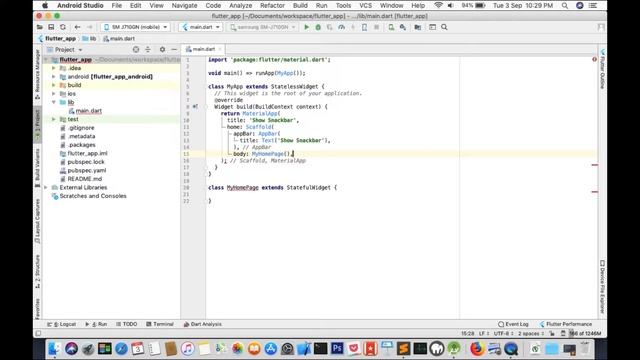Open the Analyze menu
640x360 pixels.
[240, 6]
